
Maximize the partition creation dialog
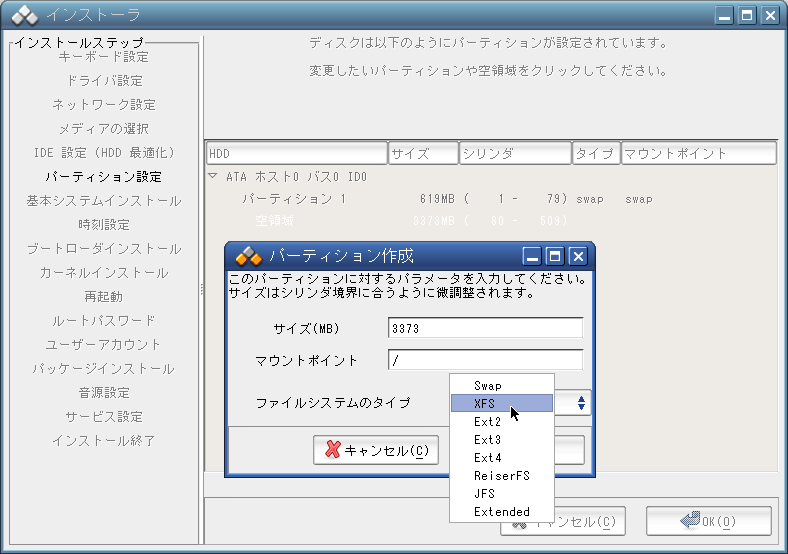(x=555, y=256)
